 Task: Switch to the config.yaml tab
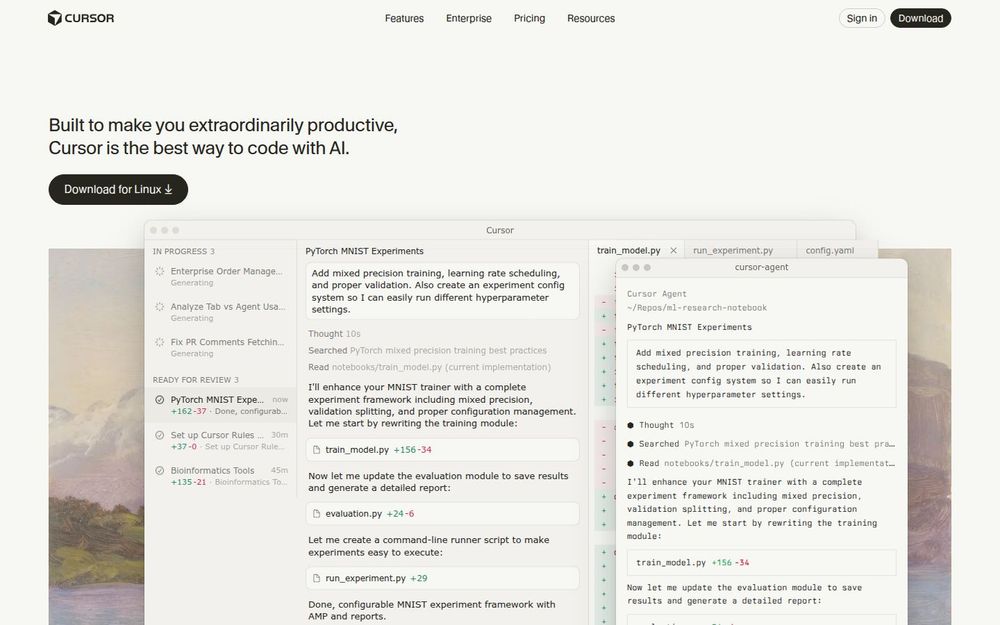pyautogui.click(x=830, y=251)
